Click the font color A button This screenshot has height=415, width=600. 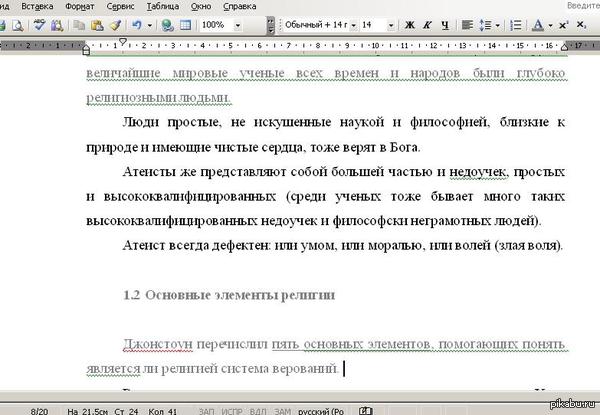pos(538,24)
